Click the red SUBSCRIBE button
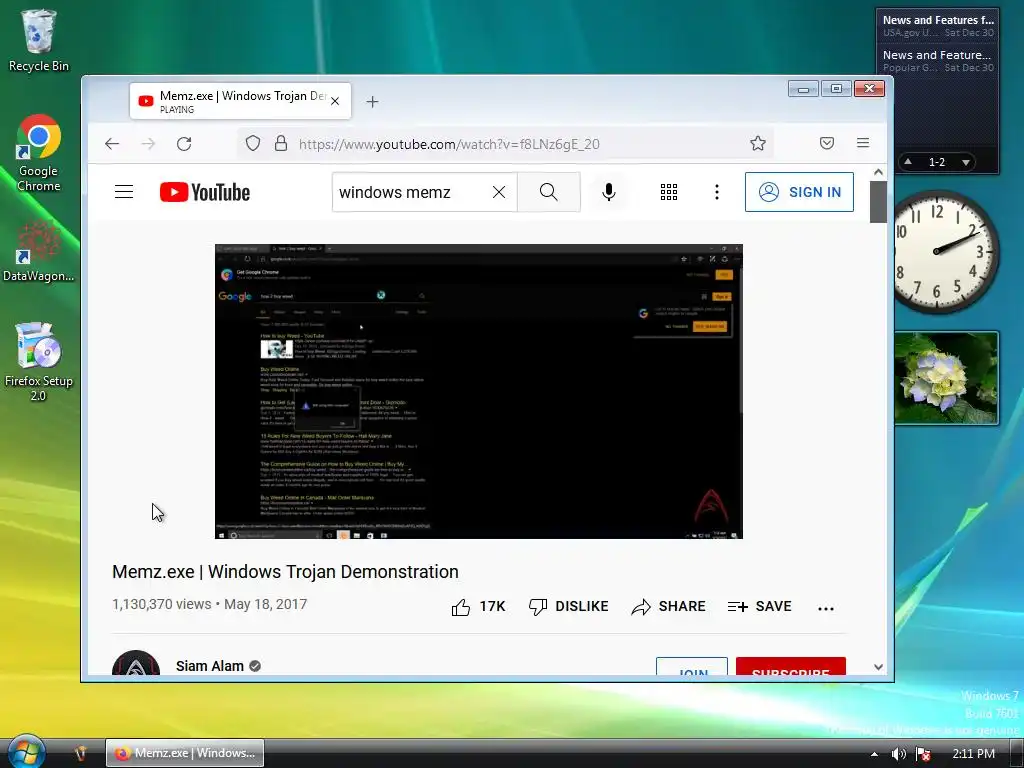The height and width of the screenshot is (768, 1024). click(x=791, y=667)
